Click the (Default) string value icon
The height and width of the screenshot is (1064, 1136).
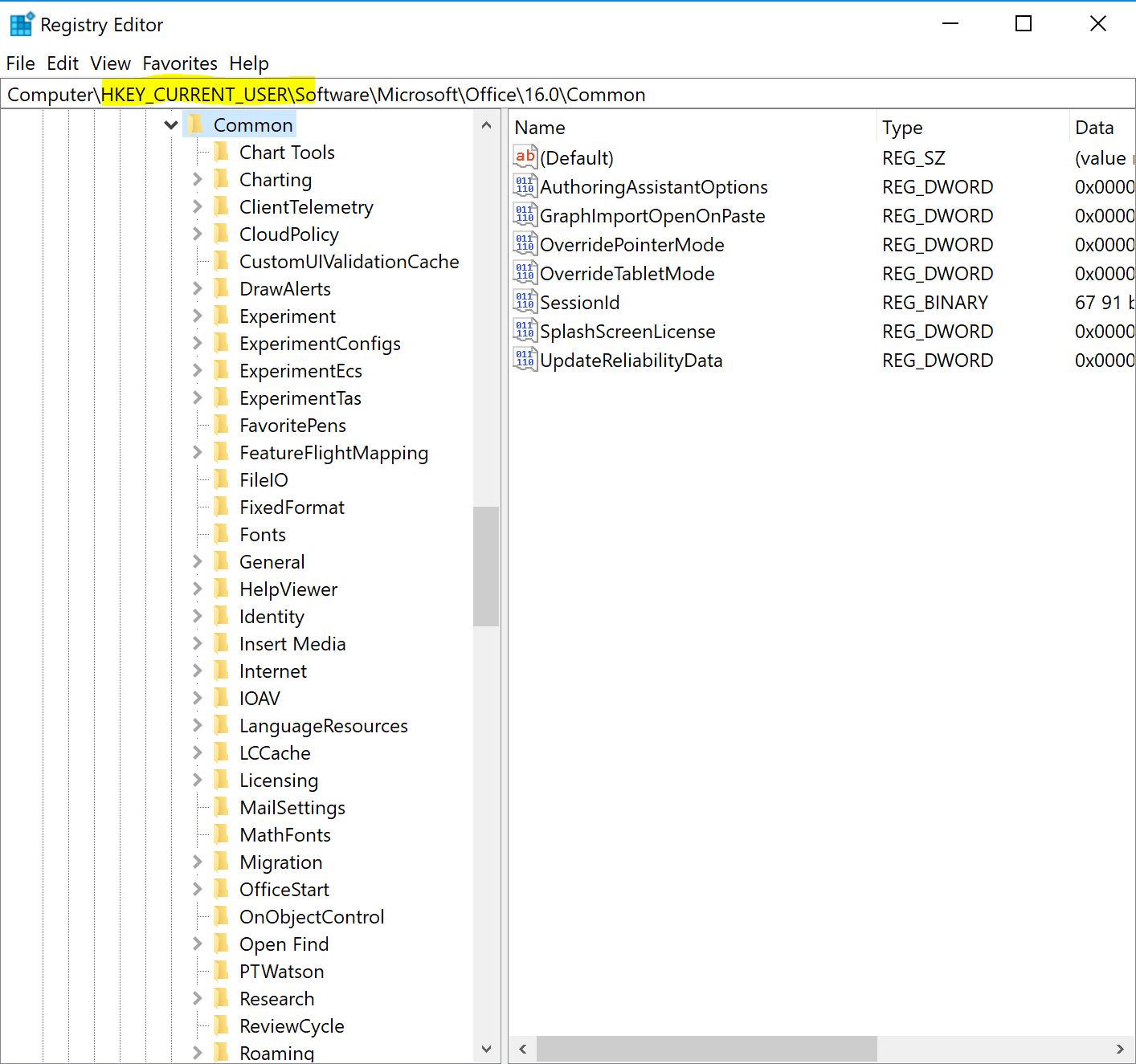click(x=525, y=157)
